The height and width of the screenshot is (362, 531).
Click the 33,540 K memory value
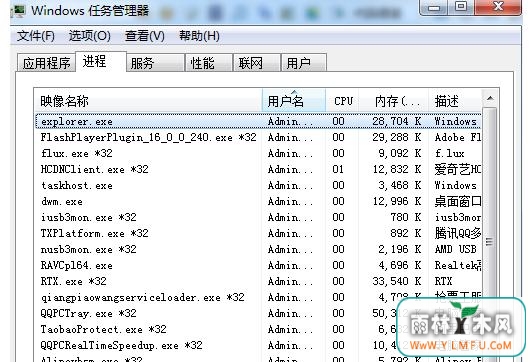(x=397, y=281)
